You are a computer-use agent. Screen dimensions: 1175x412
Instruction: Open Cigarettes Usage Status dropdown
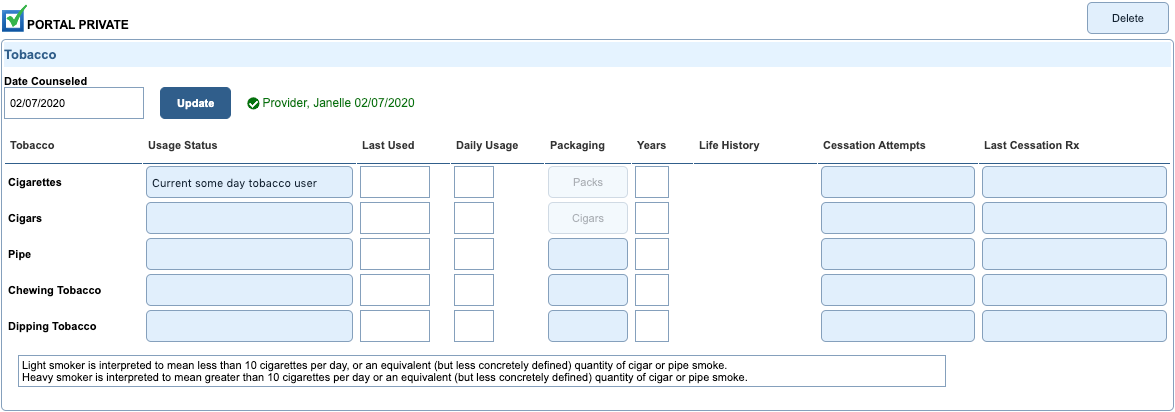click(x=249, y=183)
